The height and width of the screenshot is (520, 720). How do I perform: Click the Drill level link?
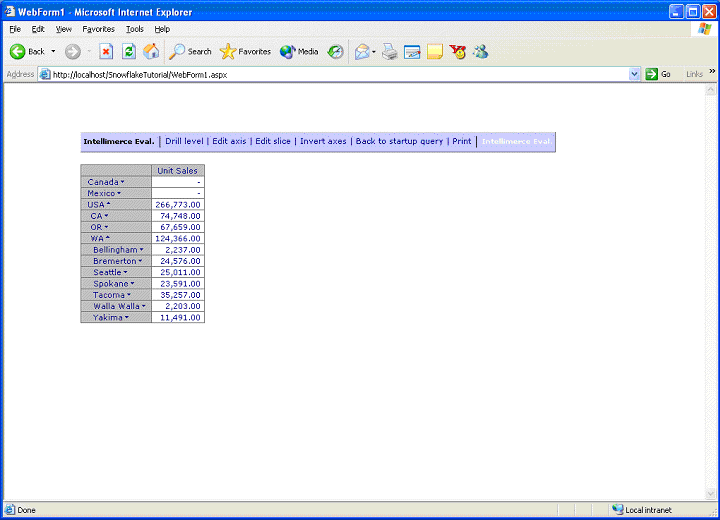(184, 141)
